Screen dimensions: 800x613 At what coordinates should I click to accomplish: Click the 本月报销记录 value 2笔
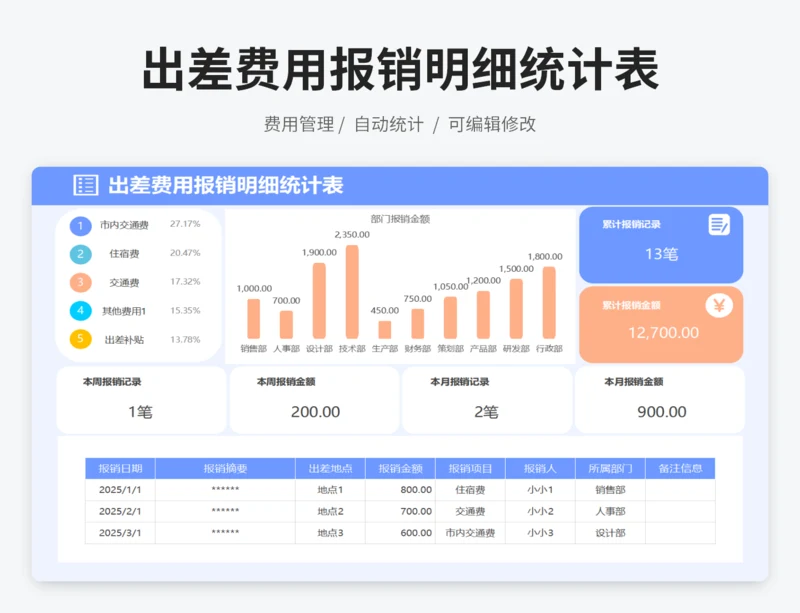pos(486,411)
